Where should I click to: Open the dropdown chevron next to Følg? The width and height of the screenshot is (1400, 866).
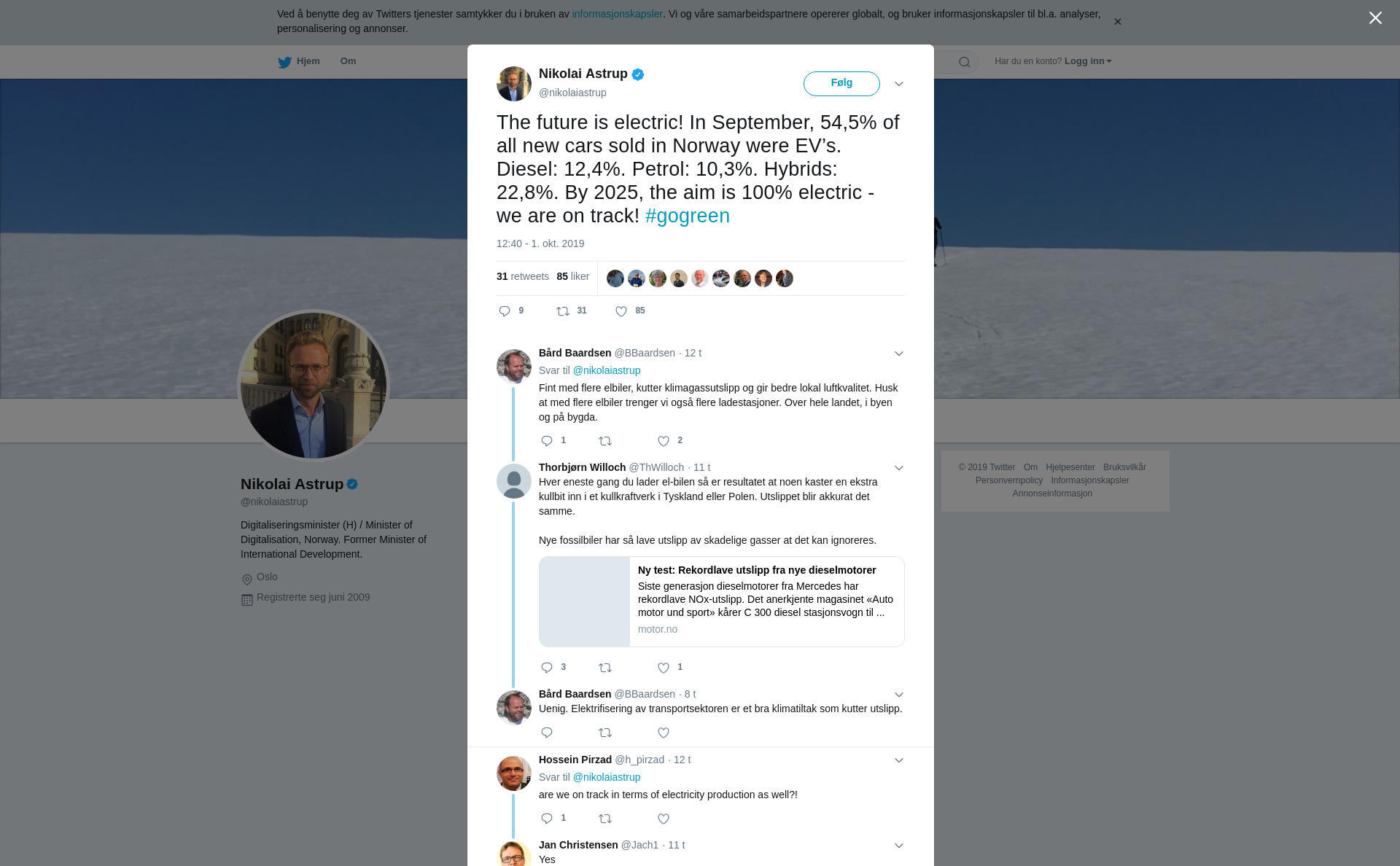[x=899, y=84]
